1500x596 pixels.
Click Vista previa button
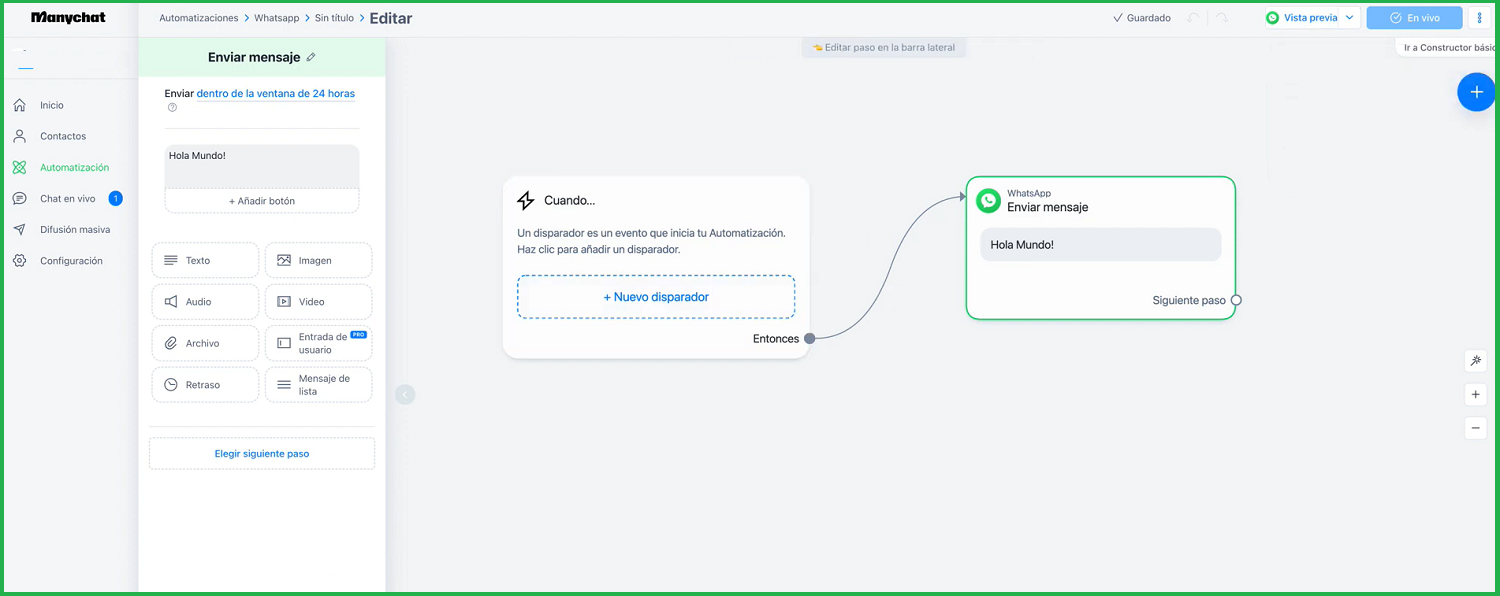(1302, 18)
